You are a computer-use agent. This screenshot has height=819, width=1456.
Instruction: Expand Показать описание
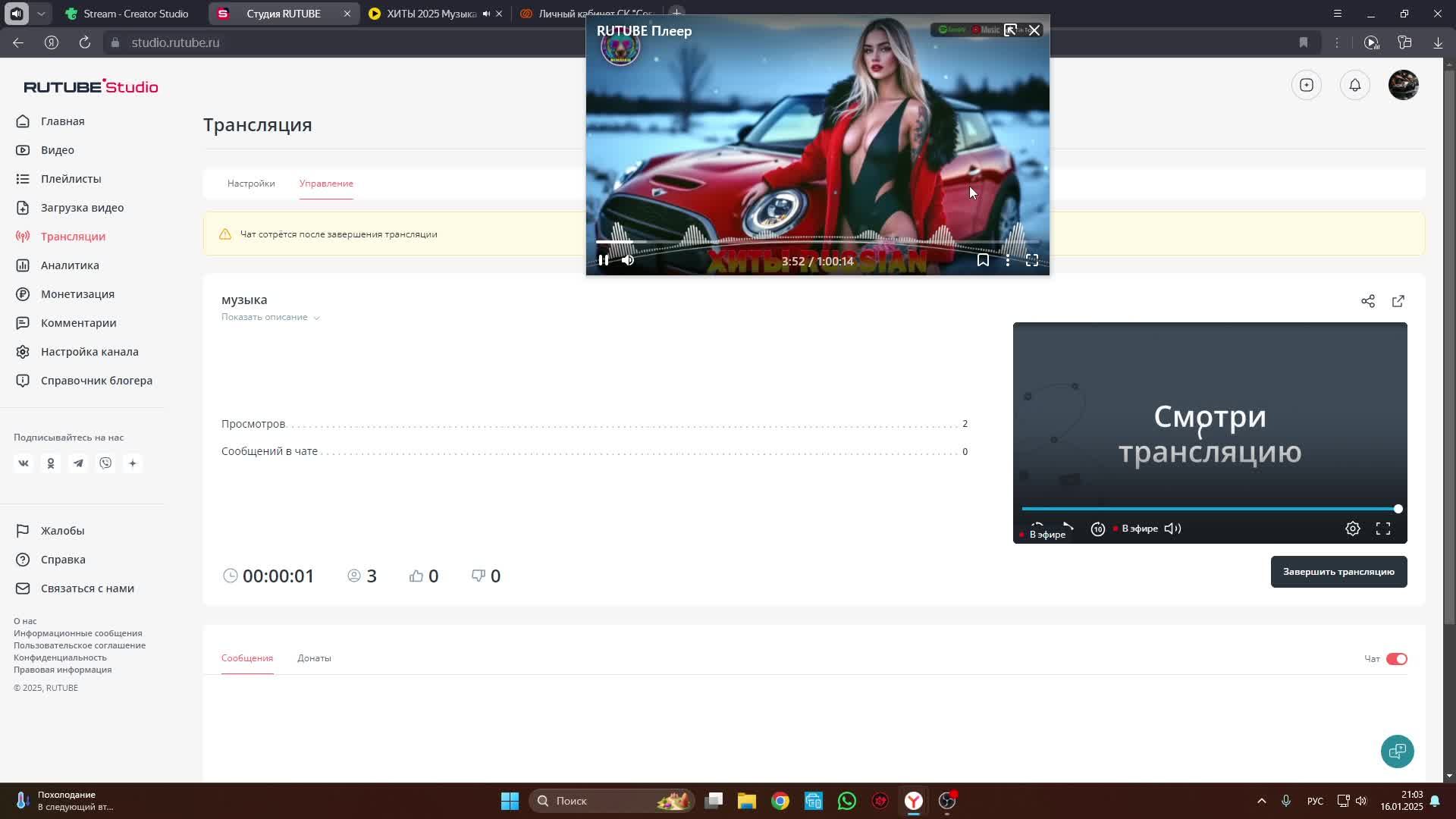[x=270, y=317]
